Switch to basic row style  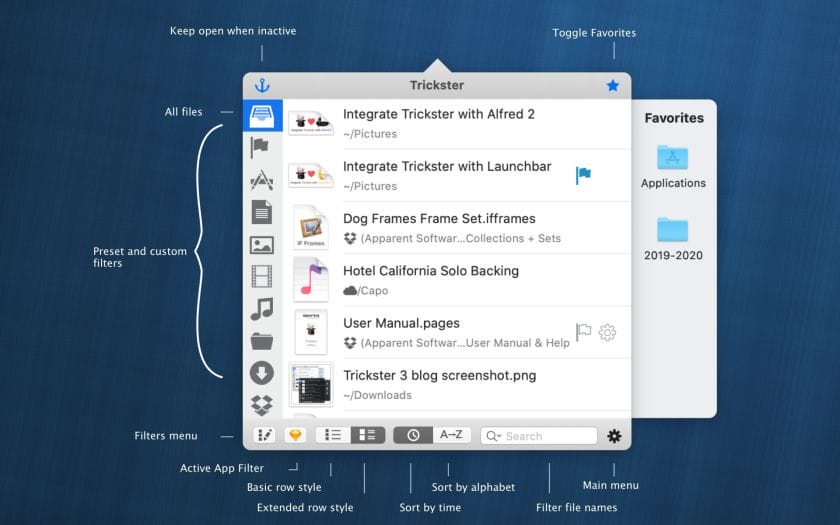tap(333, 435)
